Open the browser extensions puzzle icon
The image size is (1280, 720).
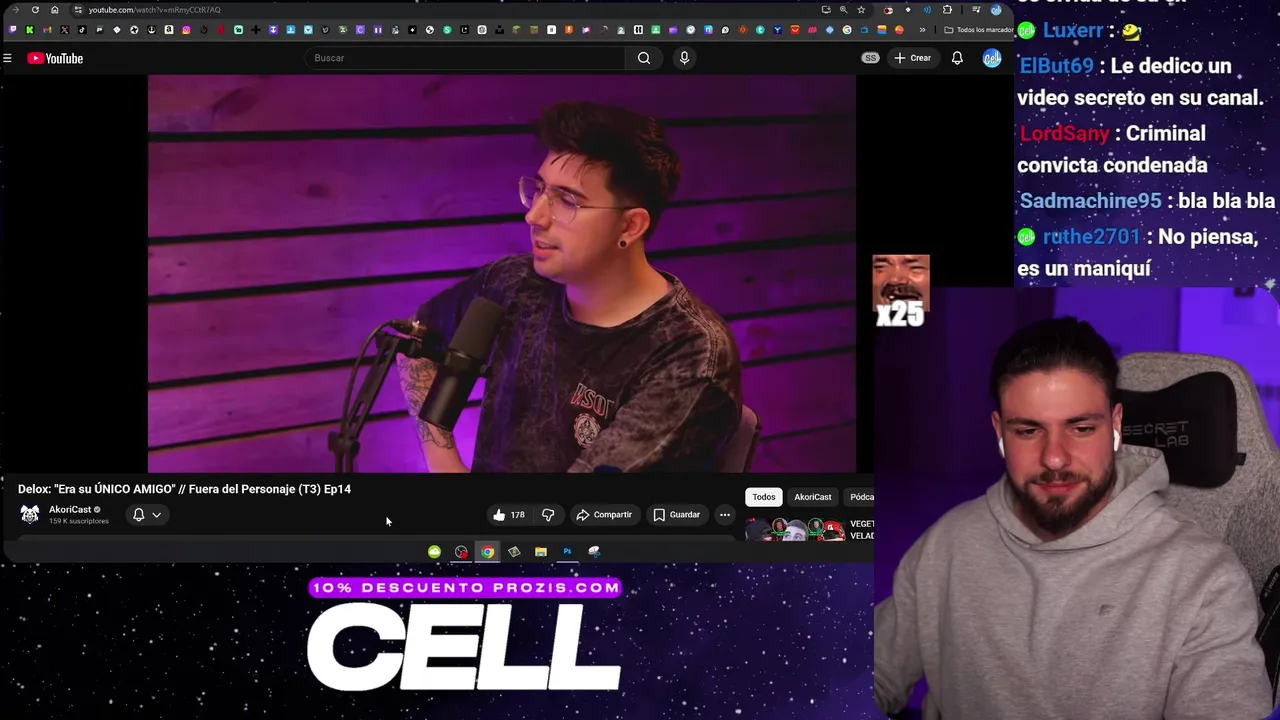pyautogui.click(x=947, y=10)
